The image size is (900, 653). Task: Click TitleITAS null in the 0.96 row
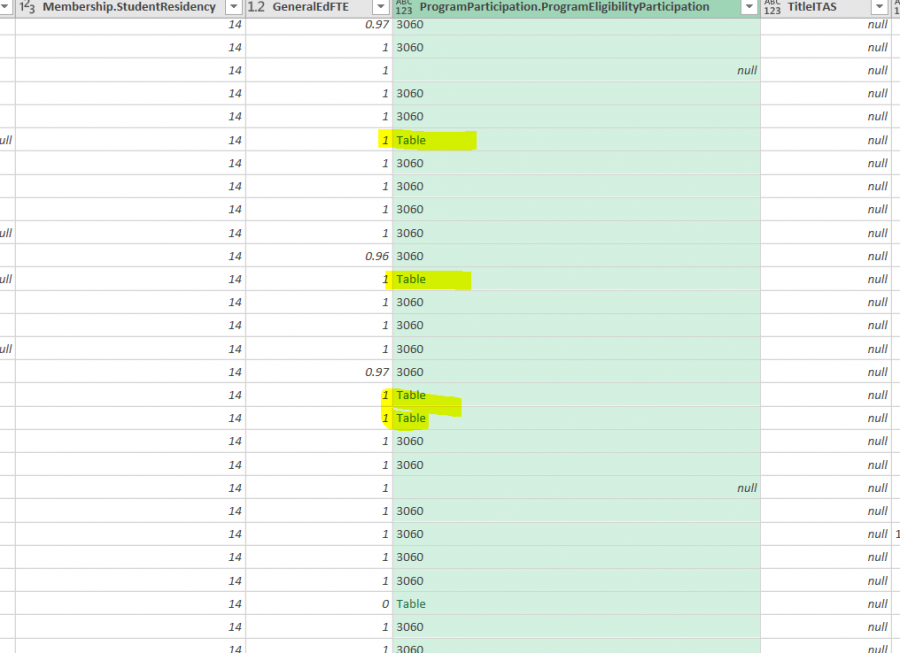[x=825, y=256]
